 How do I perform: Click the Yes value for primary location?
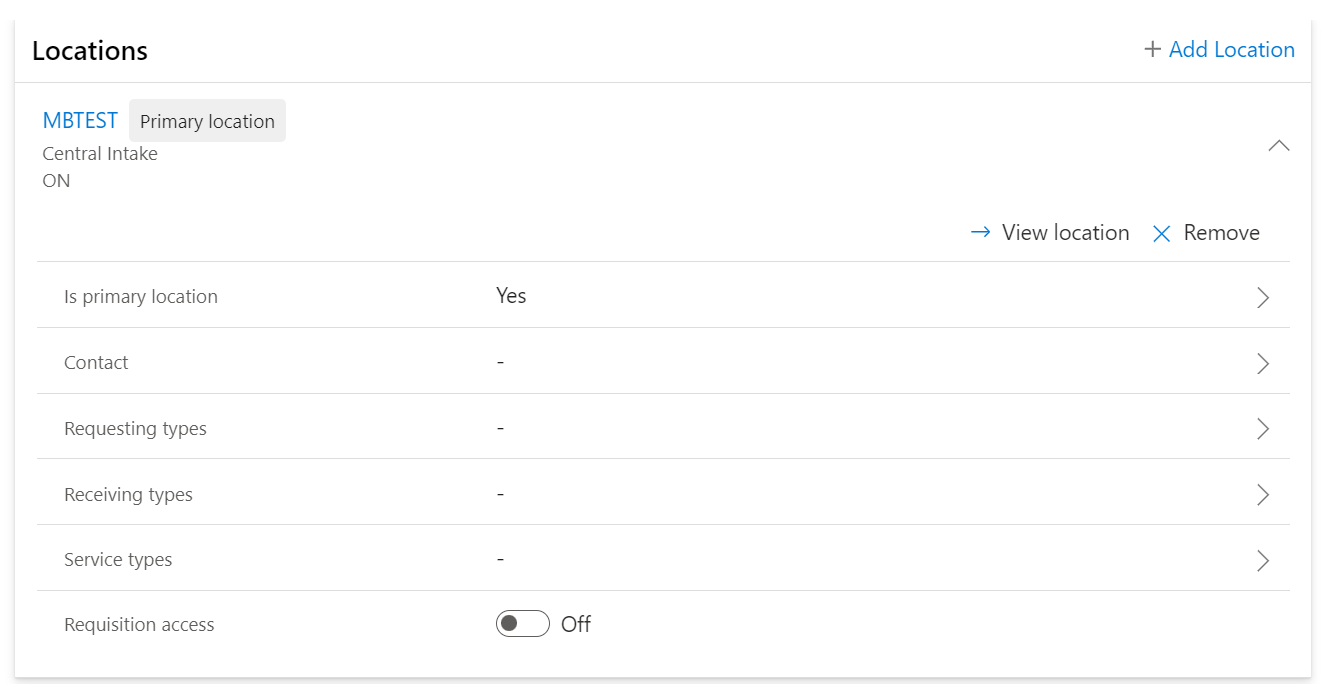(x=511, y=296)
